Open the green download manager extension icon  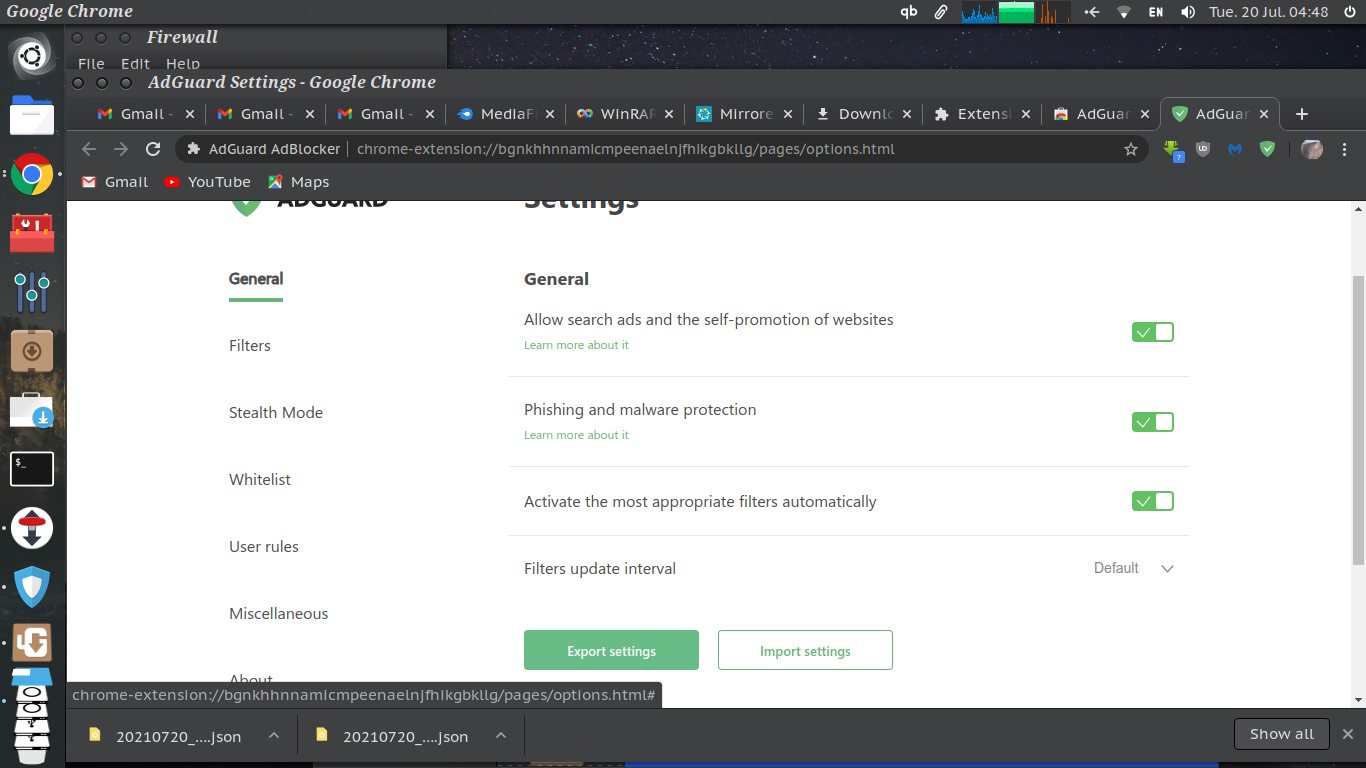1173,149
